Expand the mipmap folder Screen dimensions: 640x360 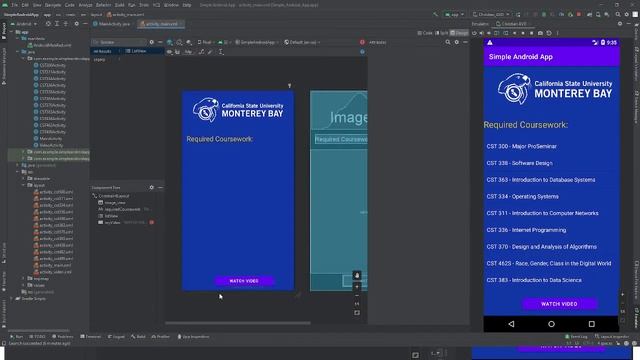point(24,279)
